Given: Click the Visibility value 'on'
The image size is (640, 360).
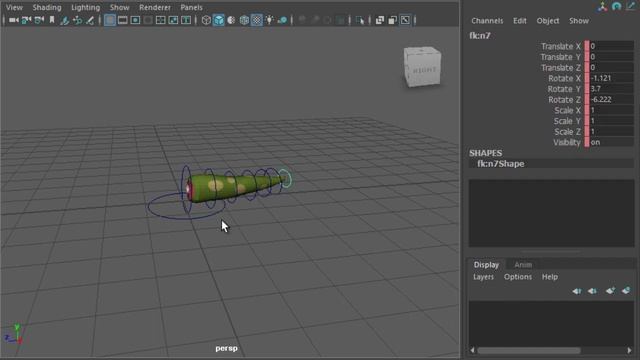Looking at the screenshot, I should click(x=611, y=142).
